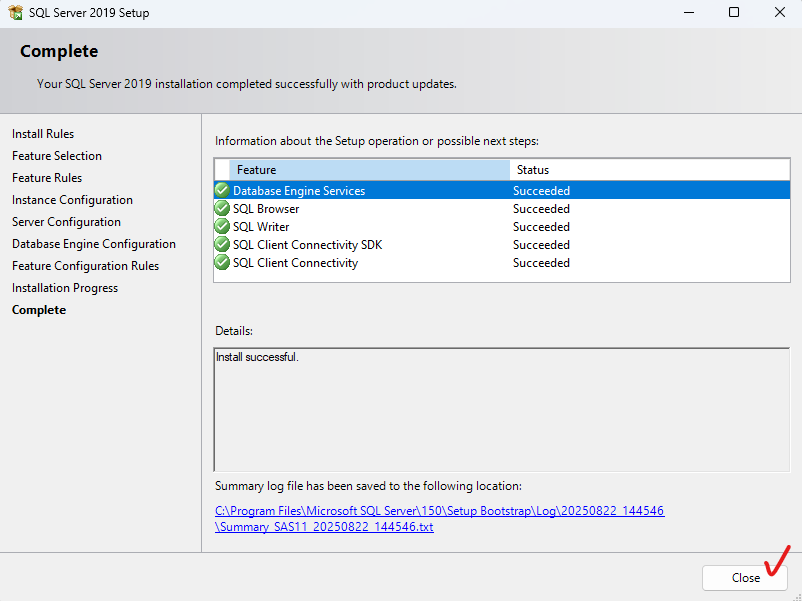Maximize the SQL Server Setup window
The height and width of the screenshot is (601, 802).
(x=734, y=12)
